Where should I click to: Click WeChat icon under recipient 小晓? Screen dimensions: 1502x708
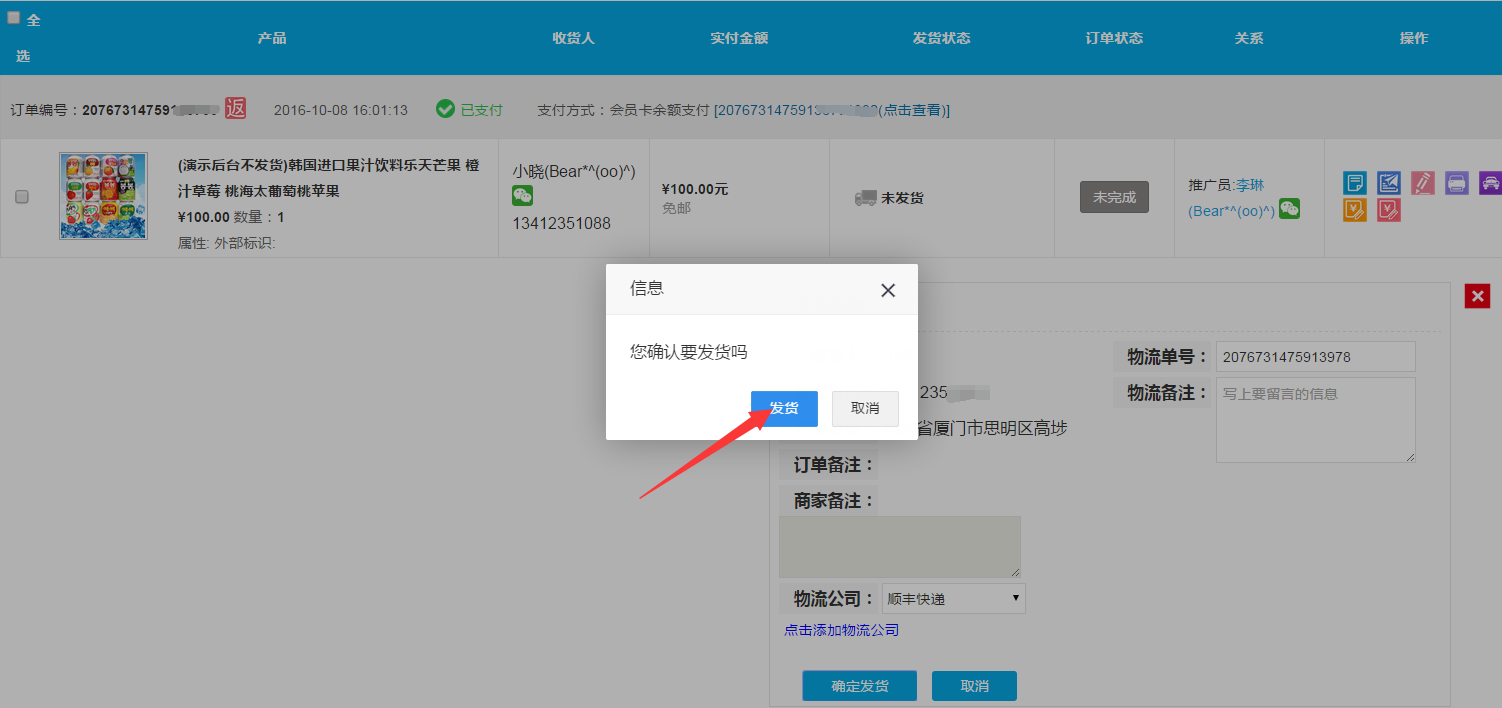523,197
